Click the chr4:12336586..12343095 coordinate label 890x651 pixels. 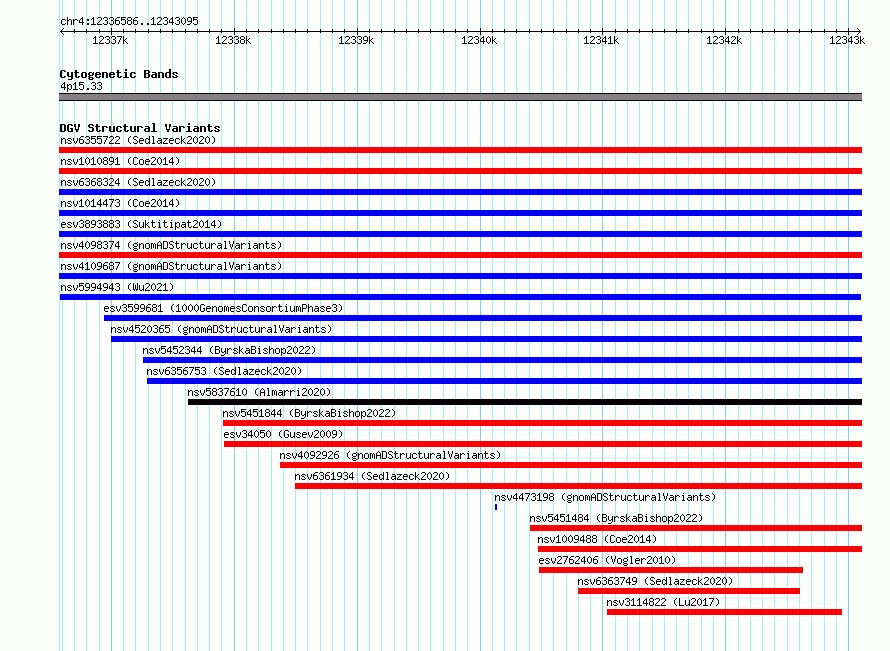(x=129, y=21)
